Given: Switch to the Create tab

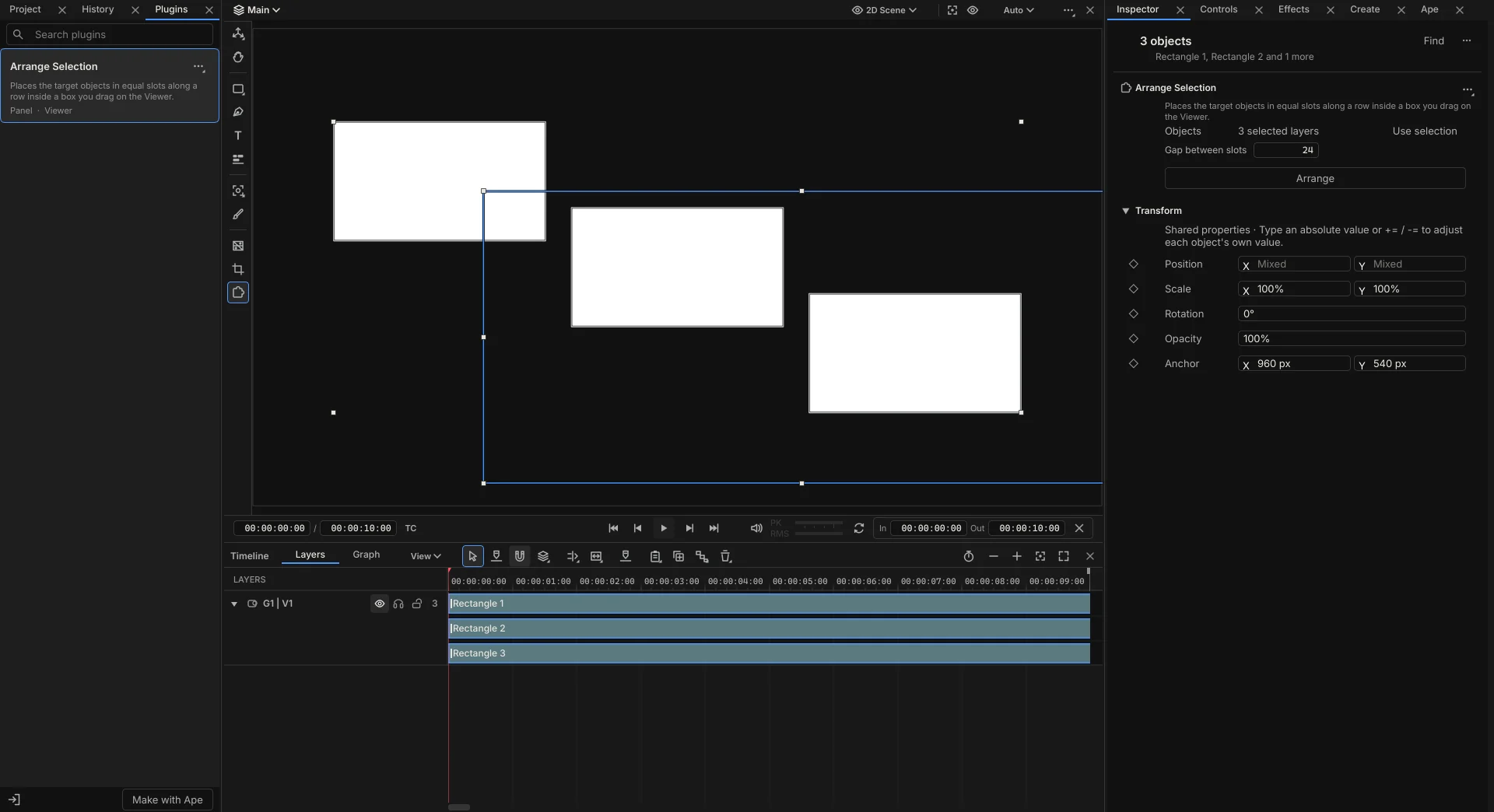Looking at the screenshot, I should pyautogui.click(x=1365, y=9).
